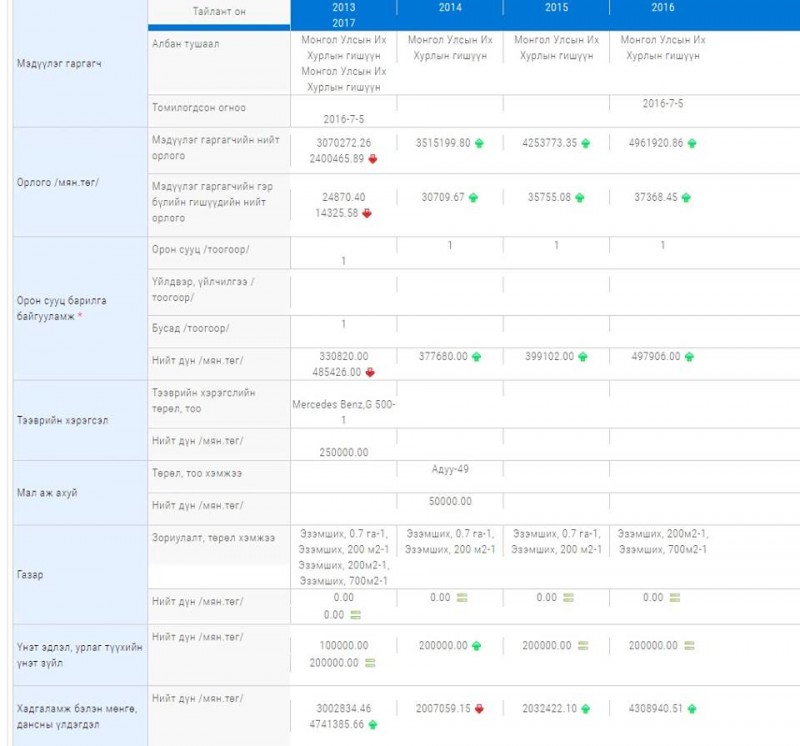The image size is (800, 746).
Task: Click the Мал аж ахуй category cell
Action: [x=80, y=493]
